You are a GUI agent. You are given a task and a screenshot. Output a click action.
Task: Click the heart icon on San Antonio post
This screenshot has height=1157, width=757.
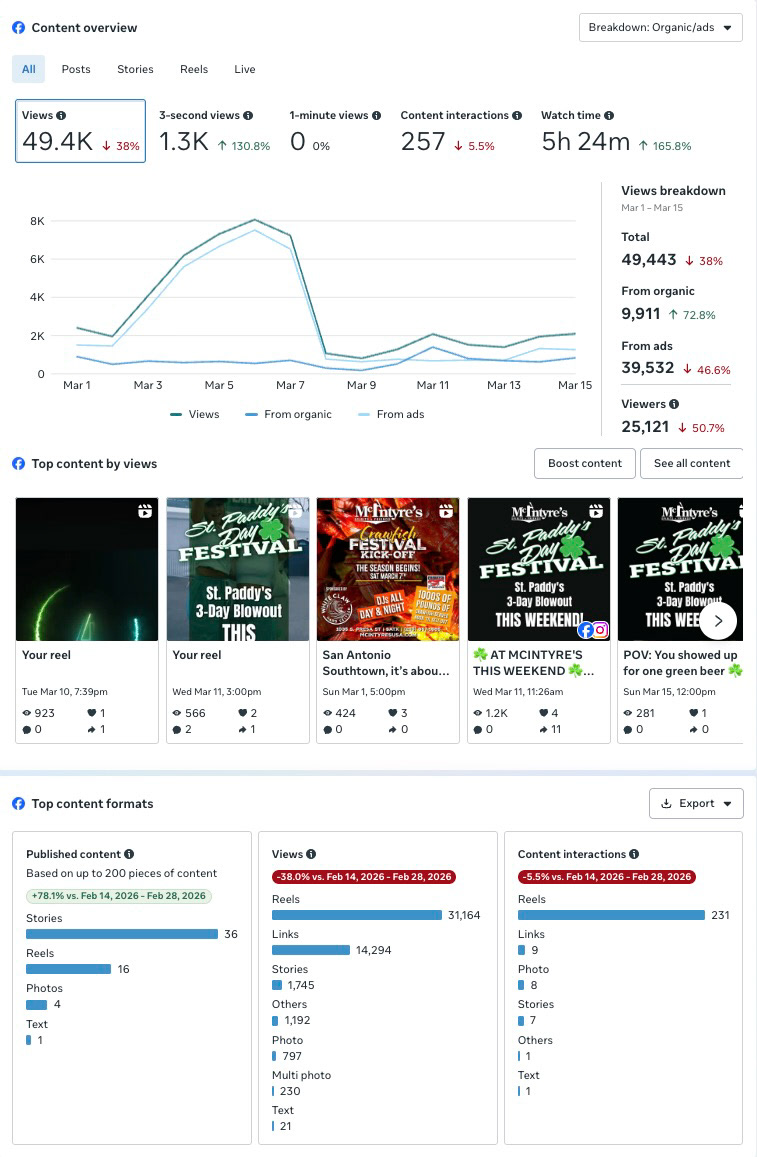[x=393, y=713]
